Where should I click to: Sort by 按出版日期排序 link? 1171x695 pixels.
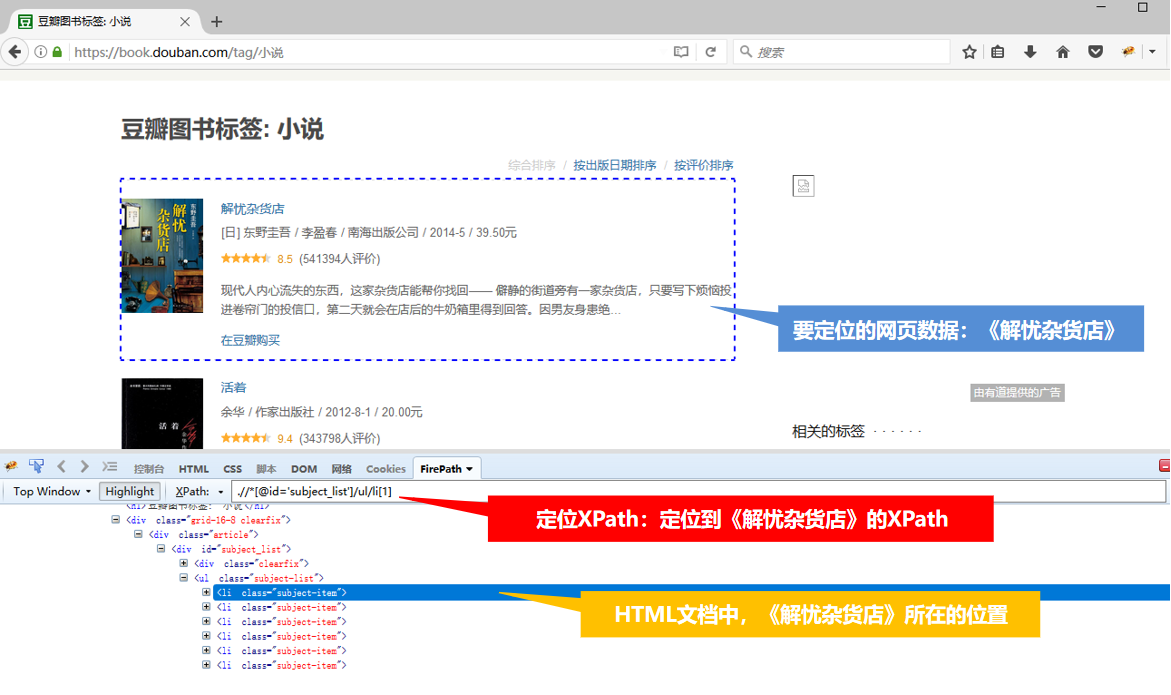coord(614,166)
